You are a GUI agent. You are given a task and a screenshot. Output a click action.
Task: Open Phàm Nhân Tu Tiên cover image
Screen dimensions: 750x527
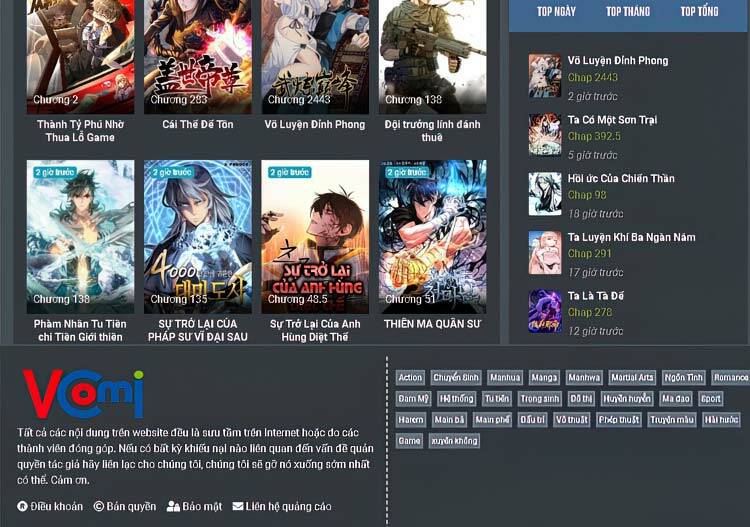pos(80,236)
